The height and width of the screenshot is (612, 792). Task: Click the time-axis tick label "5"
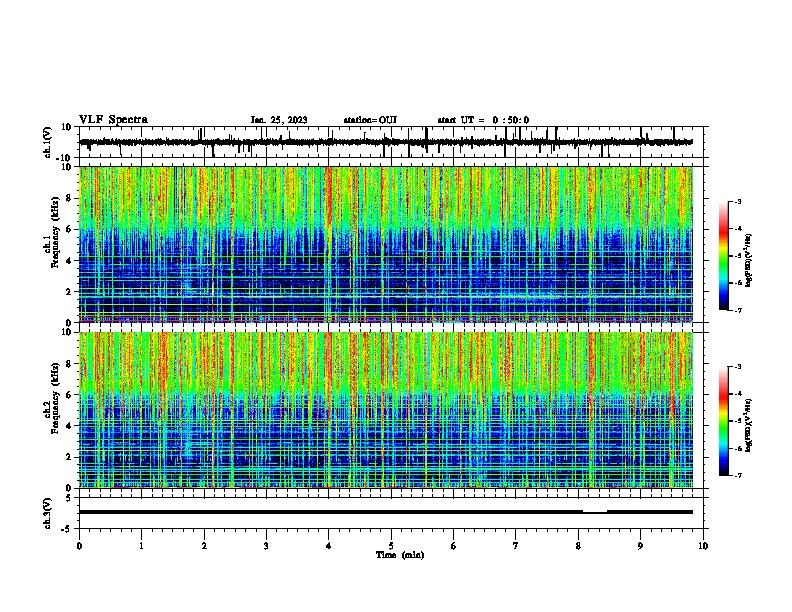pyautogui.click(x=391, y=546)
